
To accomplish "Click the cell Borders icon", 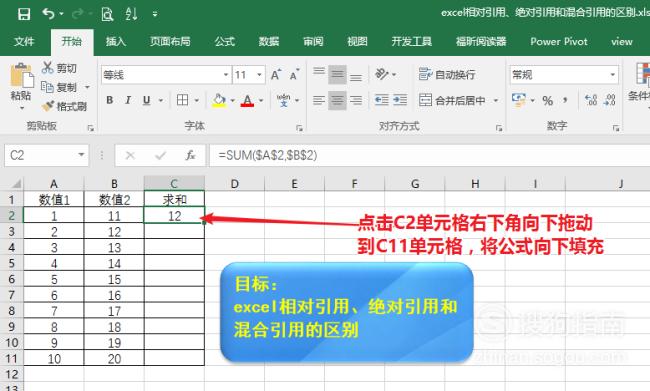I will click(x=182, y=100).
